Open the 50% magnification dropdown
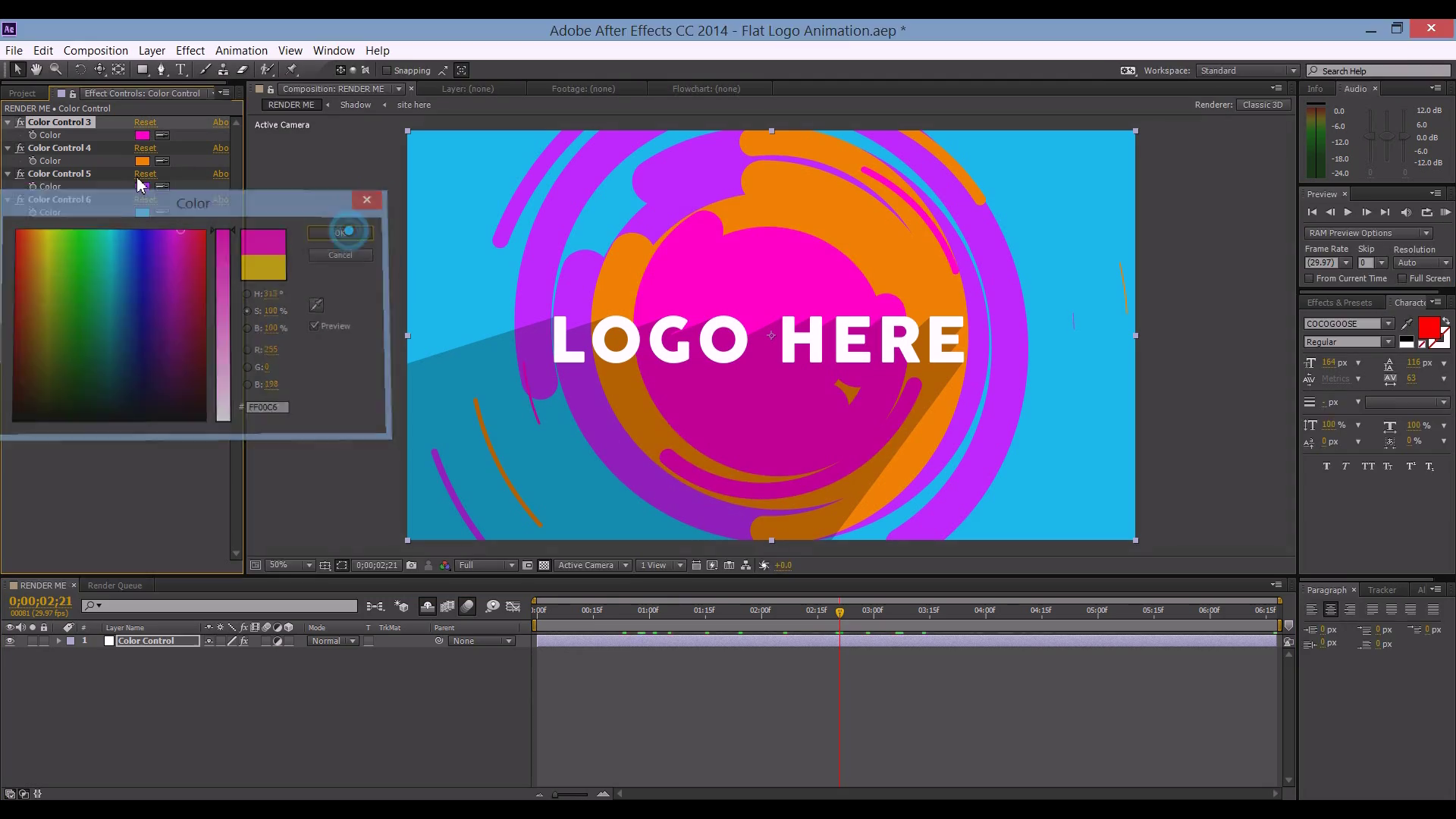The image size is (1456, 819). pyautogui.click(x=291, y=565)
